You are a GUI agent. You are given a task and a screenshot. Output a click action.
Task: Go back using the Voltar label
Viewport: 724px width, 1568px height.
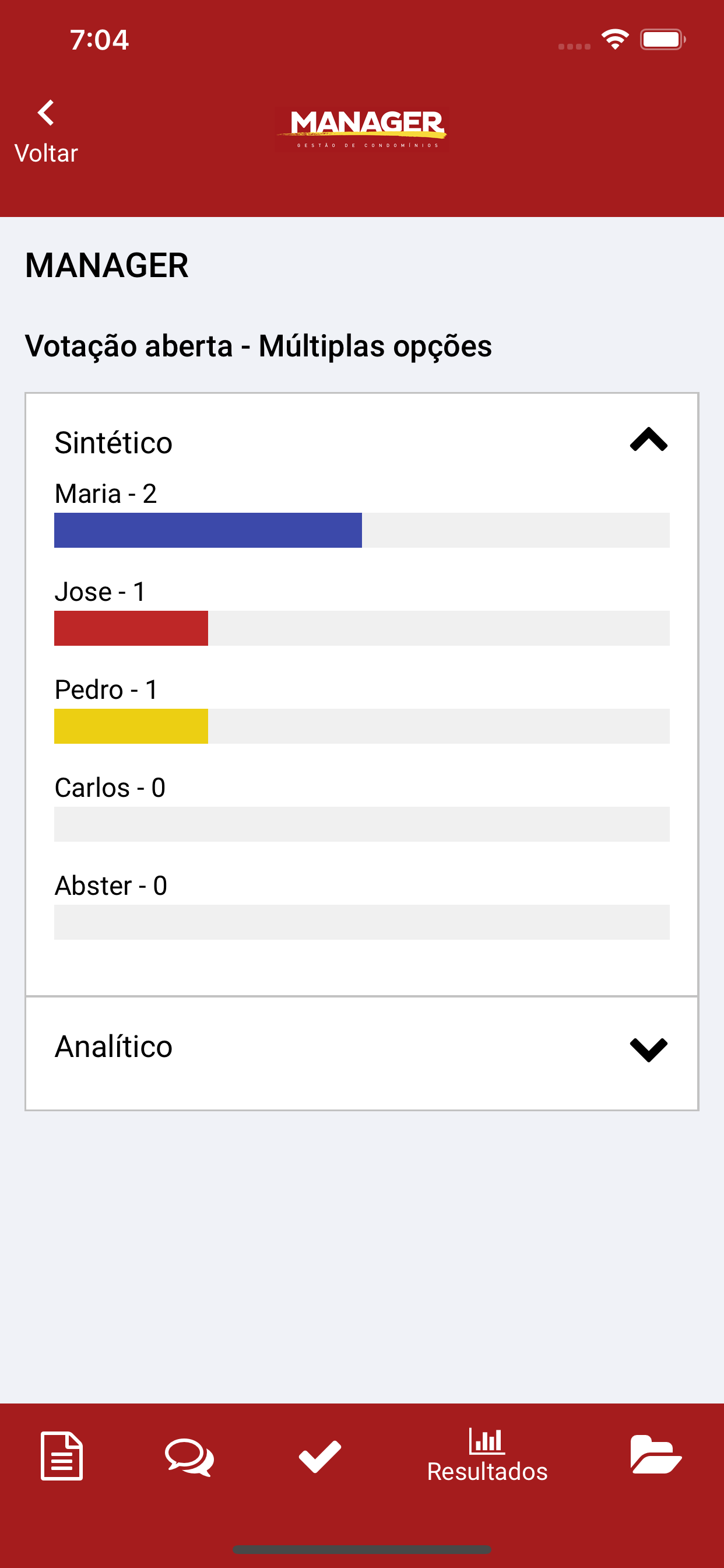click(46, 153)
